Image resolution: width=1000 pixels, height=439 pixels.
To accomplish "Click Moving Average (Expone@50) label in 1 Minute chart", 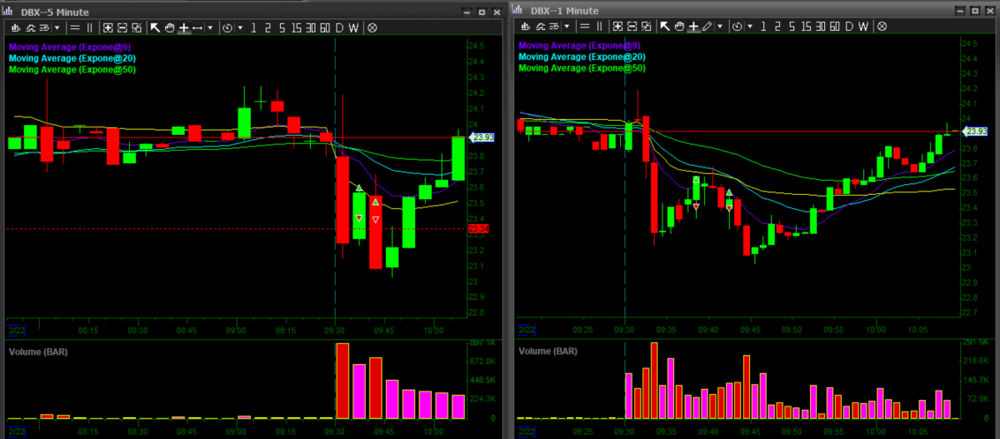I will click(x=582, y=68).
